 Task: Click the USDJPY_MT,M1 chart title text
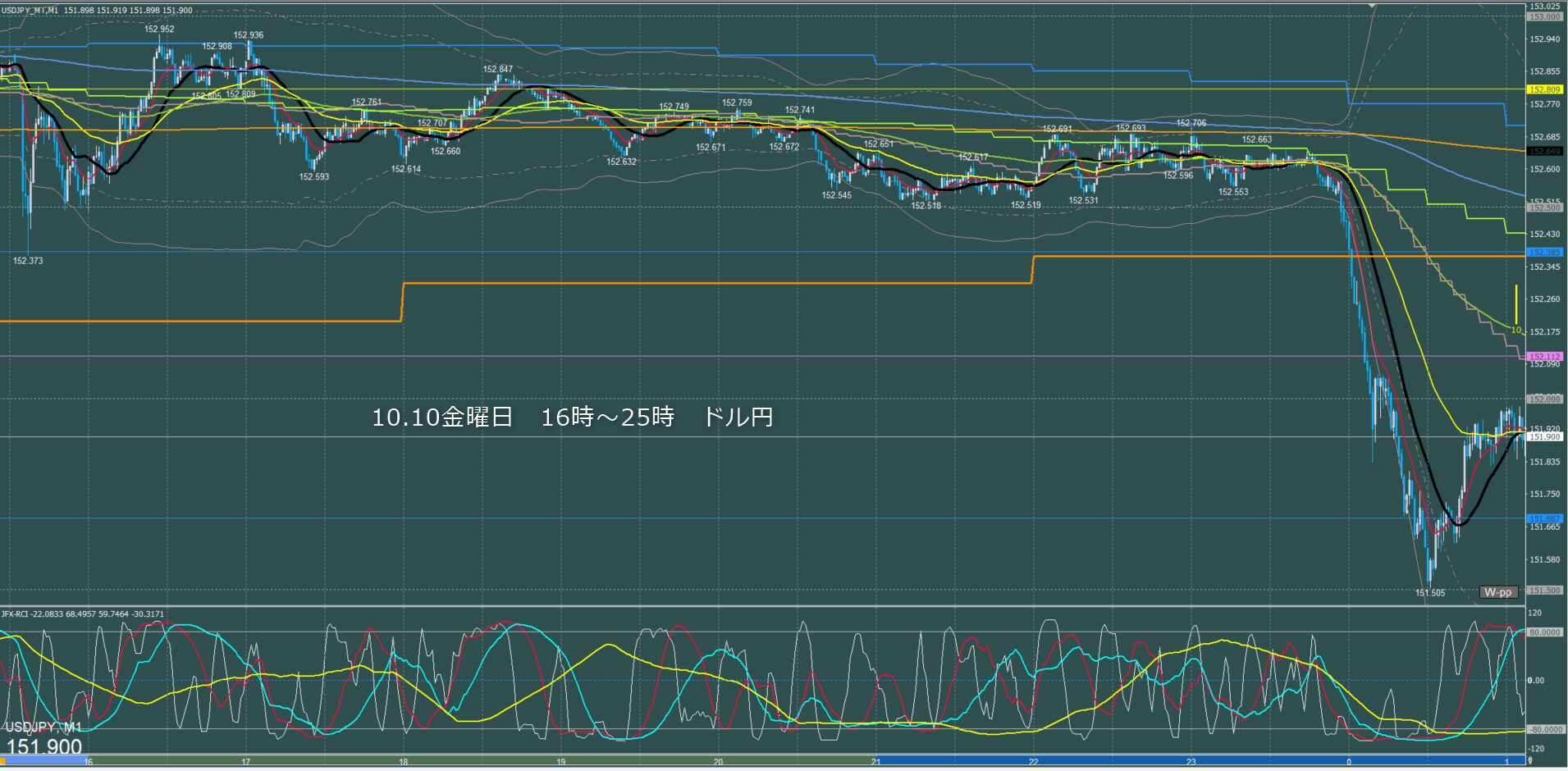(30, 10)
